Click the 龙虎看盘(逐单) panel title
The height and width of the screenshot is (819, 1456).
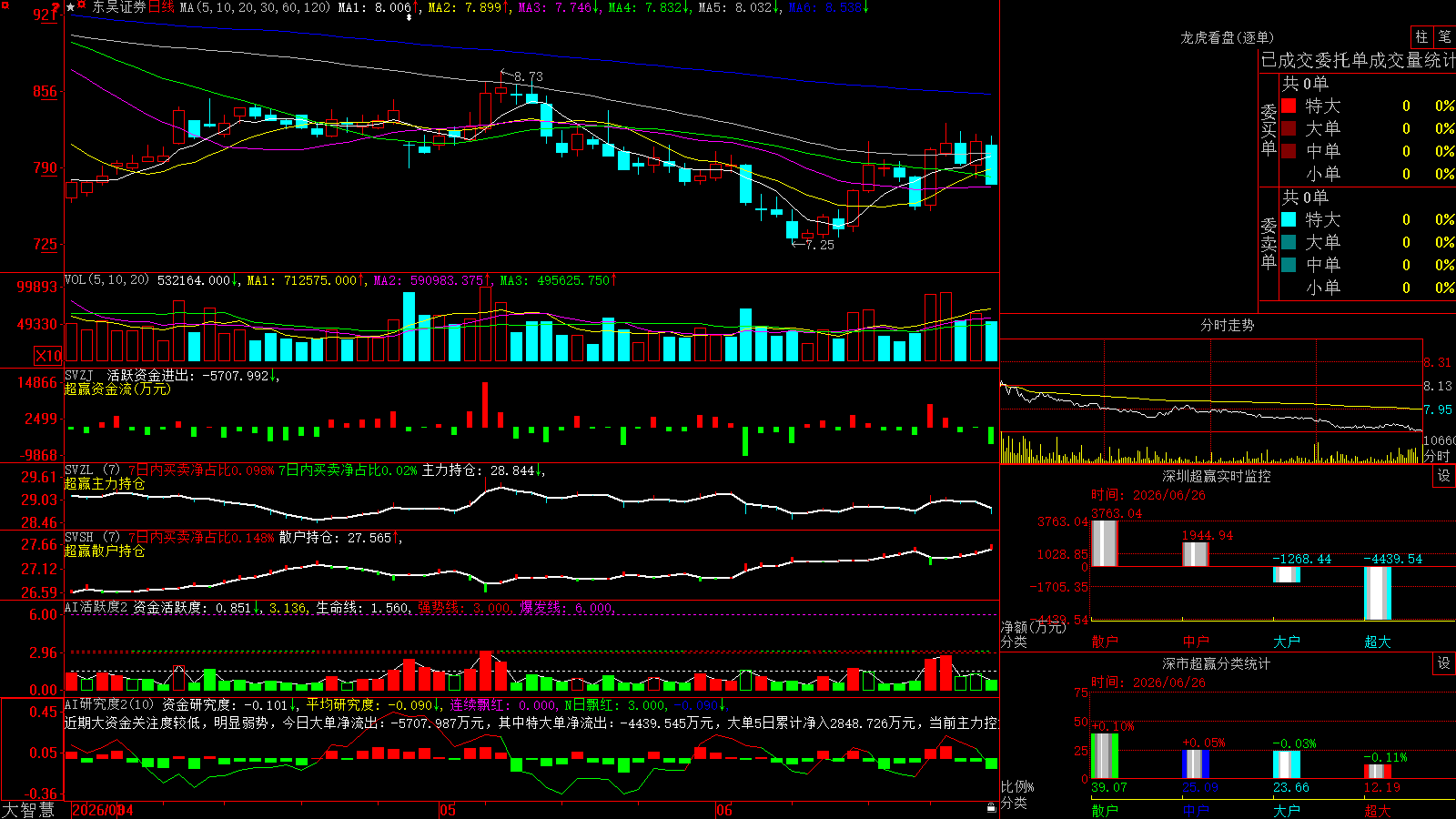point(1227,37)
